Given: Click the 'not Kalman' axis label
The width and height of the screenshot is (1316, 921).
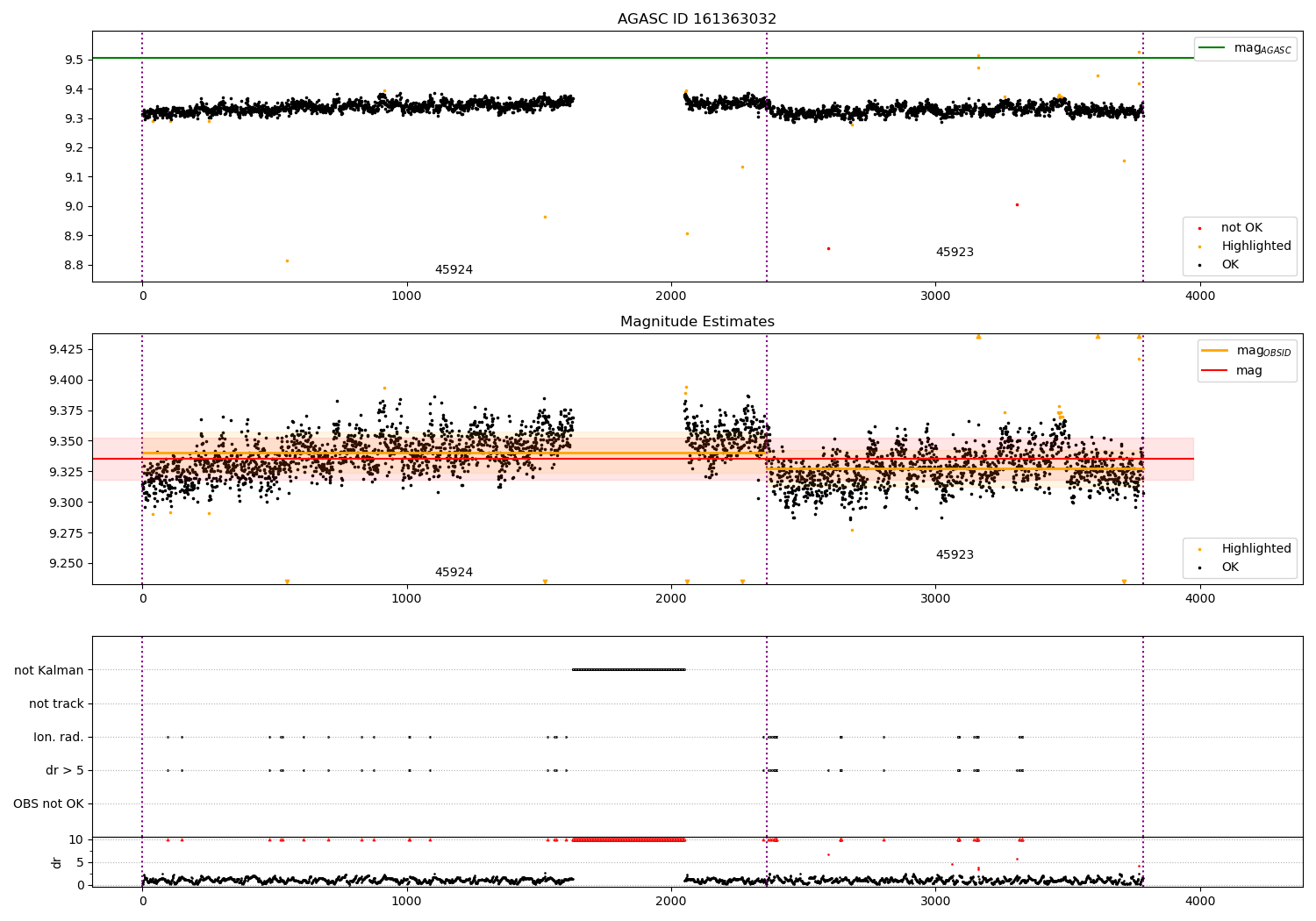Looking at the screenshot, I should (49, 670).
